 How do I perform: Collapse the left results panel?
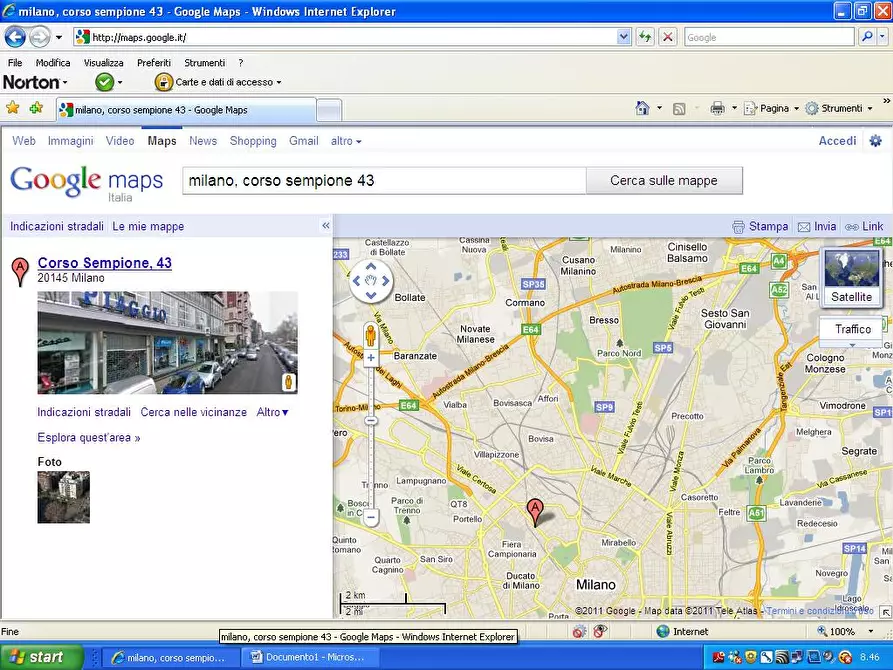pos(325,226)
